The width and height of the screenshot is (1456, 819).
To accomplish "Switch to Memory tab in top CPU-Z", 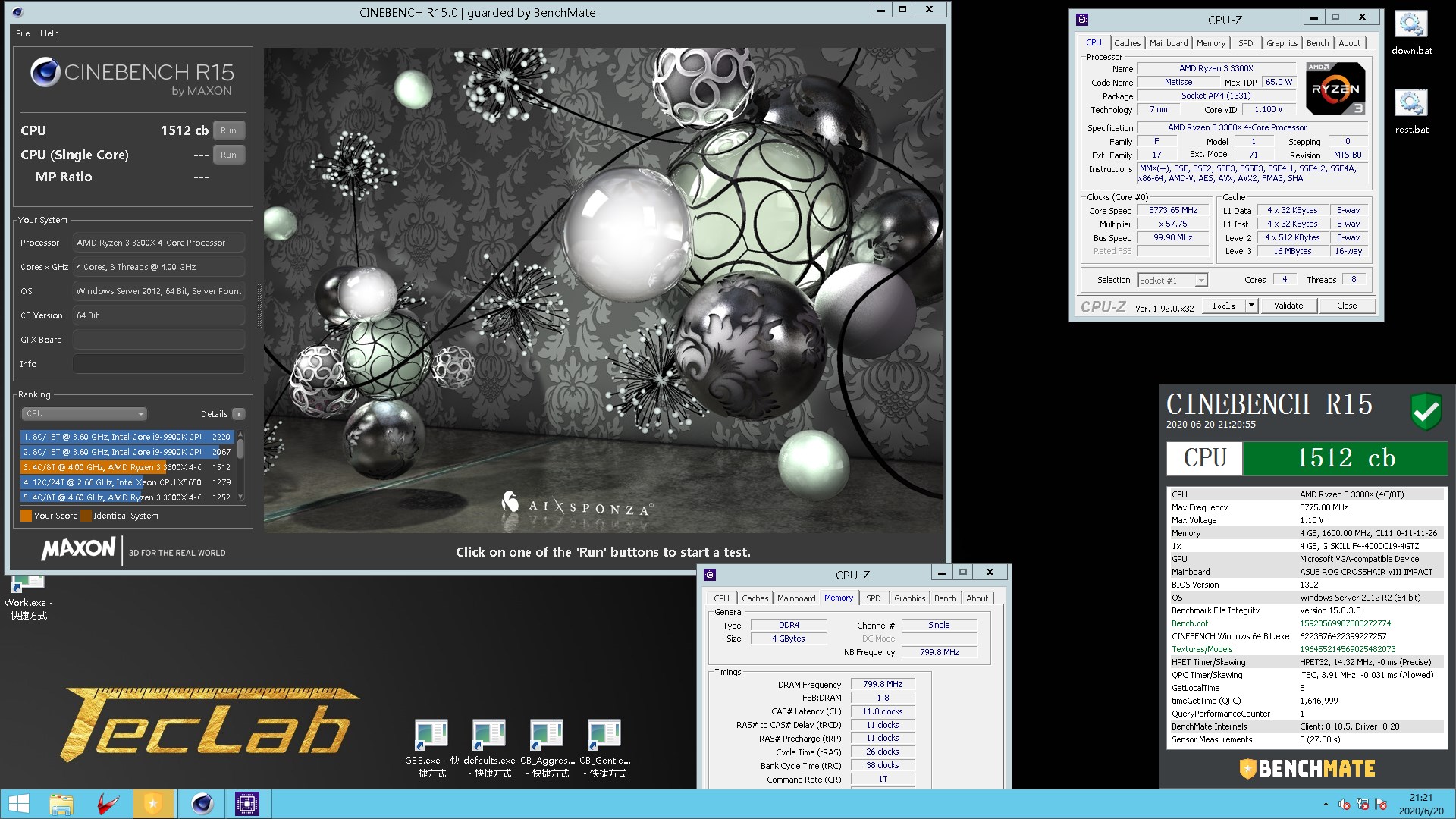I will 1210,43.
